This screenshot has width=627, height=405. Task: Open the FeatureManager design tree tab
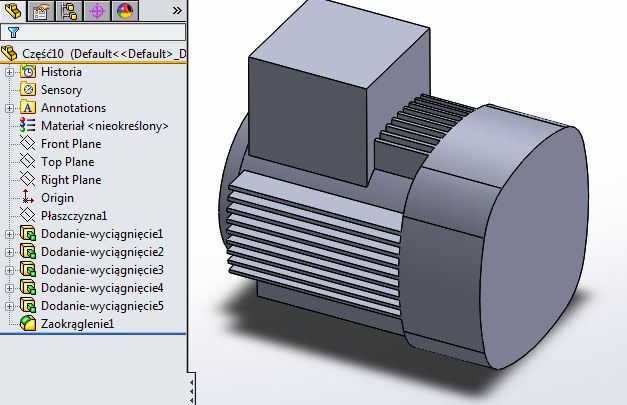(13, 11)
